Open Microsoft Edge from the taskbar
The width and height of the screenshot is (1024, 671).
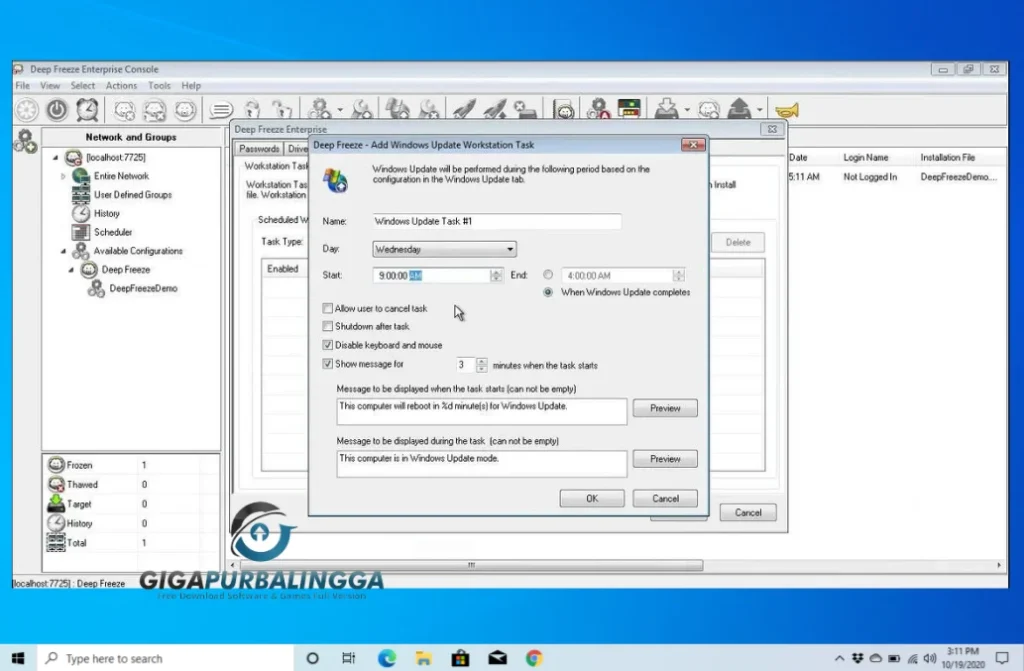pyautogui.click(x=387, y=658)
